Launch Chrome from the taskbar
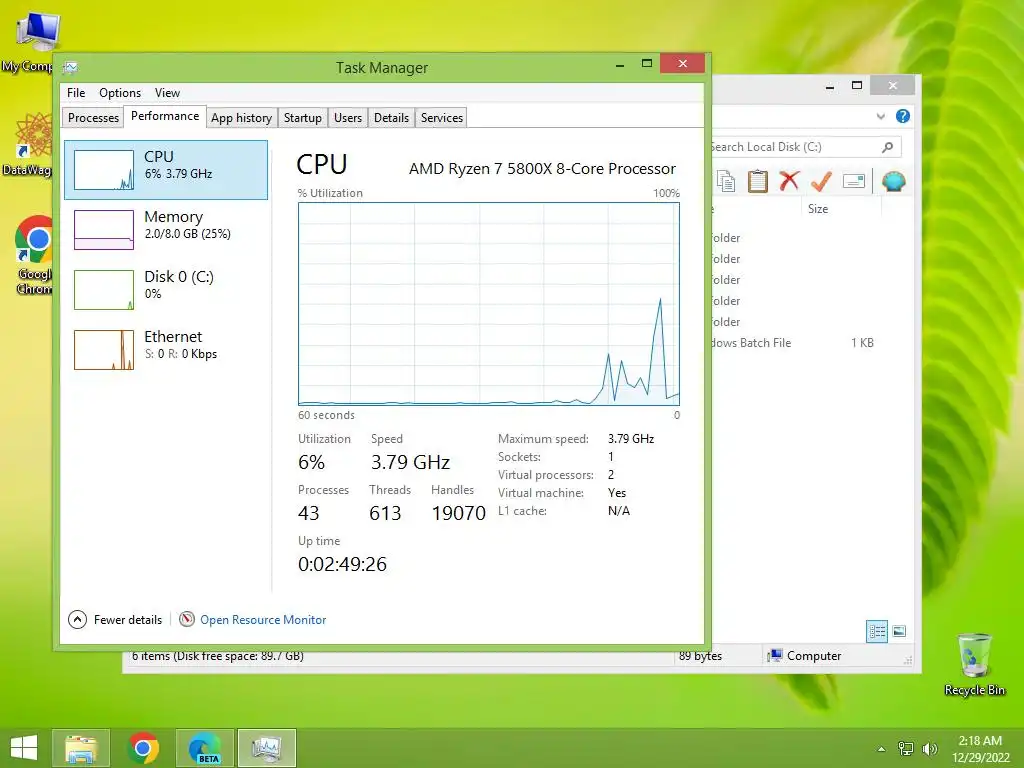This screenshot has width=1024, height=768. coord(143,748)
